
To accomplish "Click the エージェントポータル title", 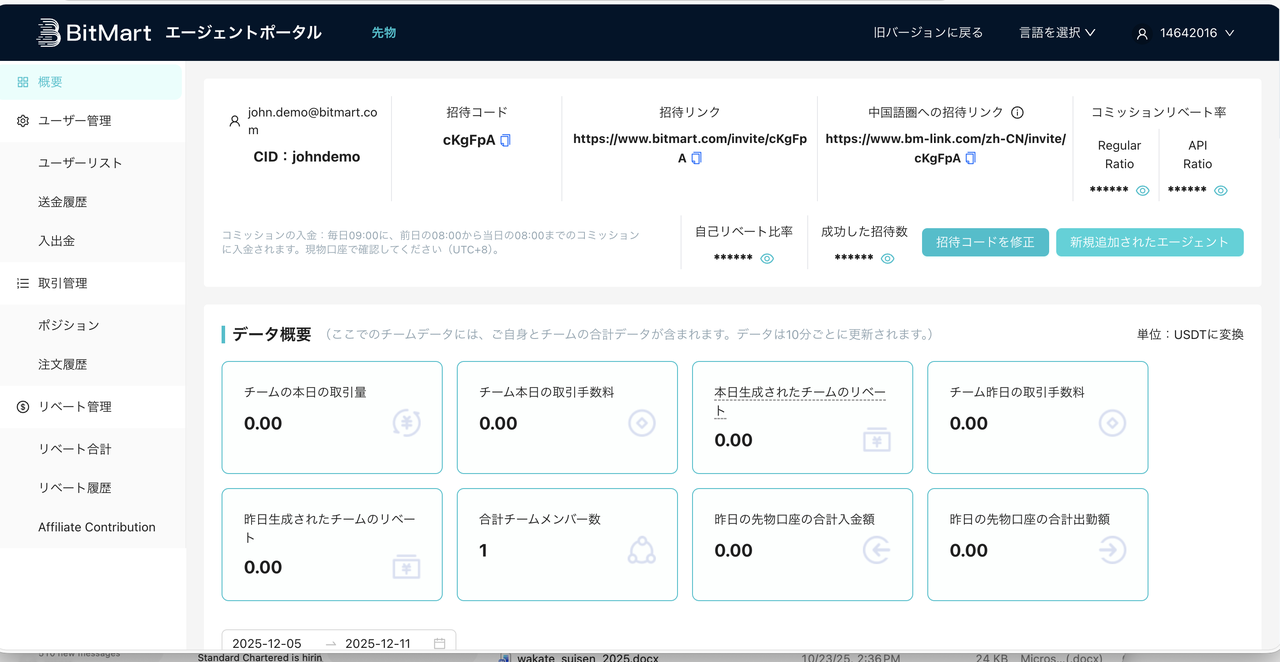I will tap(243, 32).
